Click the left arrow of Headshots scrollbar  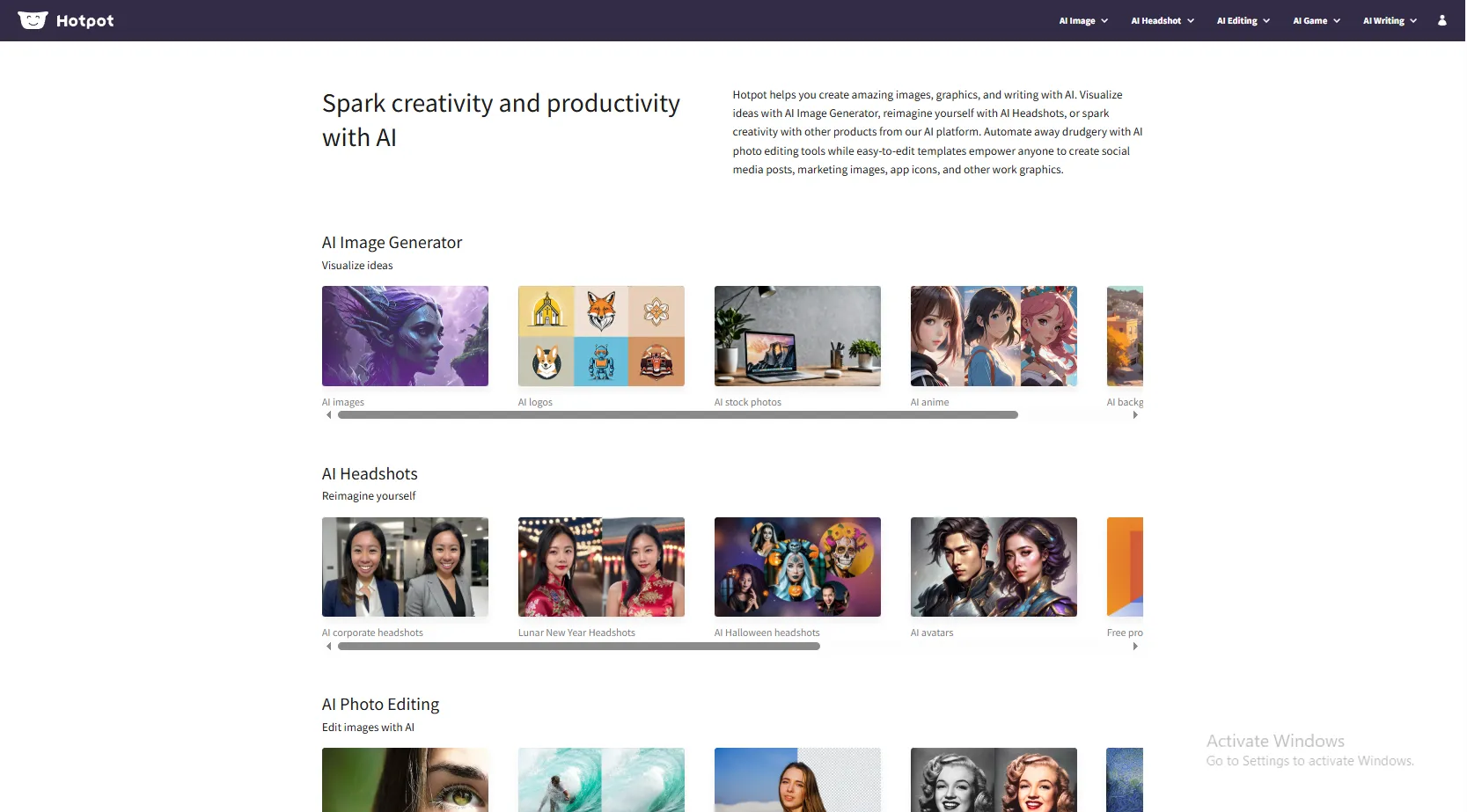pos(329,647)
